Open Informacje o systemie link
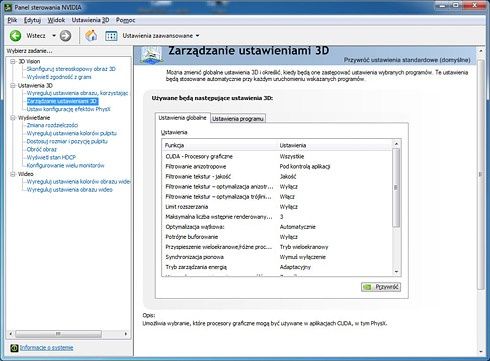 point(46,348)
